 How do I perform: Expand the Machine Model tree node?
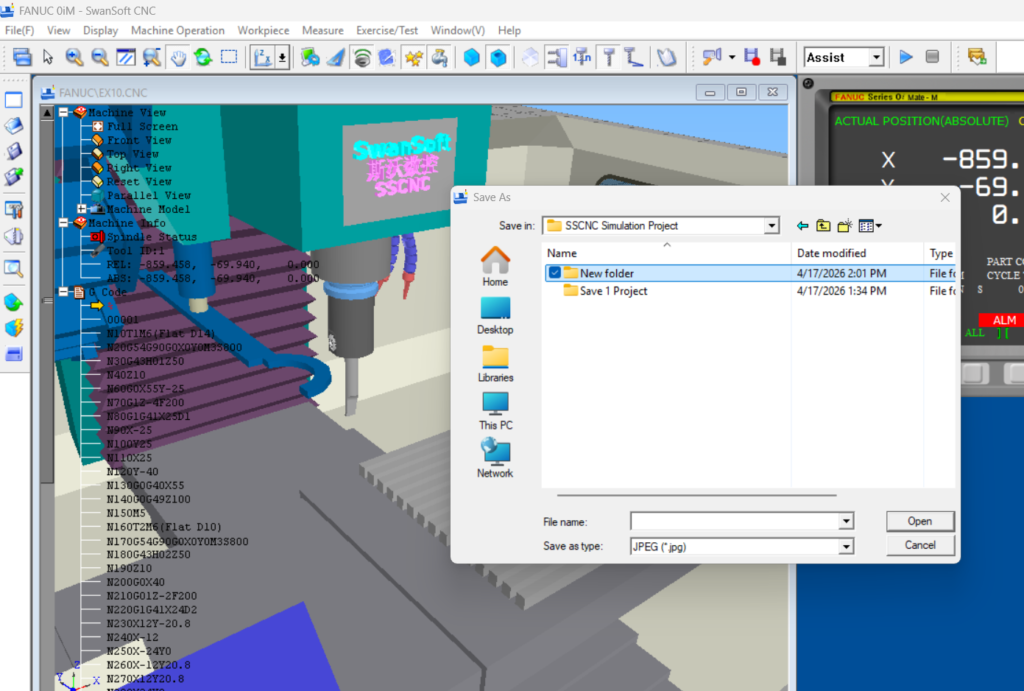pos(81,209)
